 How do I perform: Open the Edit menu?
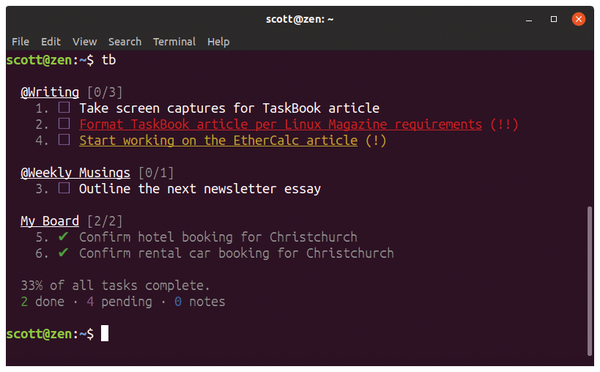click(x=51, y=42)
